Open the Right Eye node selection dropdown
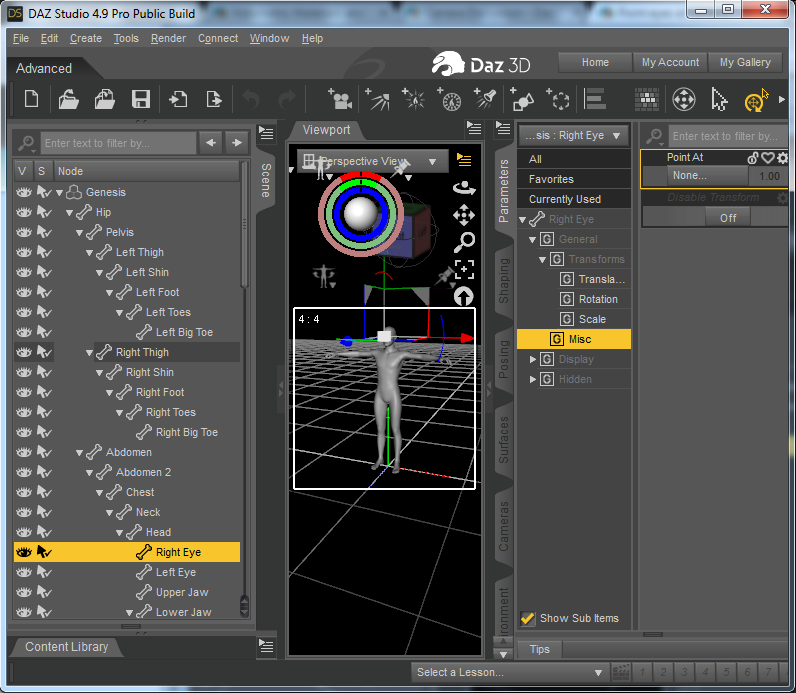The image size is (796, 693). click(x=573, y=136)
